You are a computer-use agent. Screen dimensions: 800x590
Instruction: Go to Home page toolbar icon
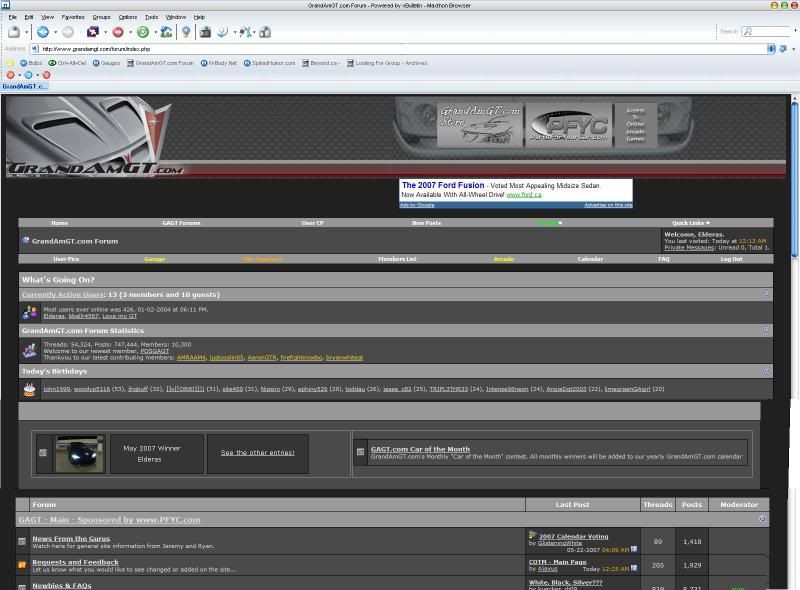[166, 32]
